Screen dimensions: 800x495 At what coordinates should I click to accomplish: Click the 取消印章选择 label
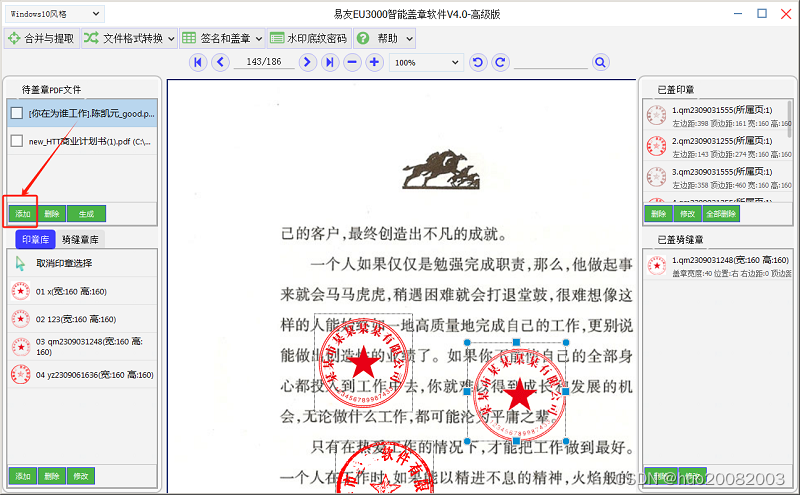click(x=64, y=263)
